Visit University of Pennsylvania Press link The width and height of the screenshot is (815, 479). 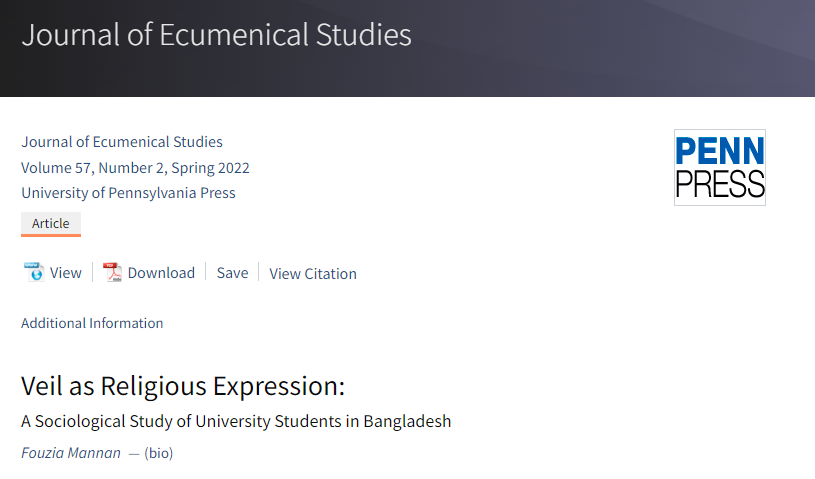point(128,193)
